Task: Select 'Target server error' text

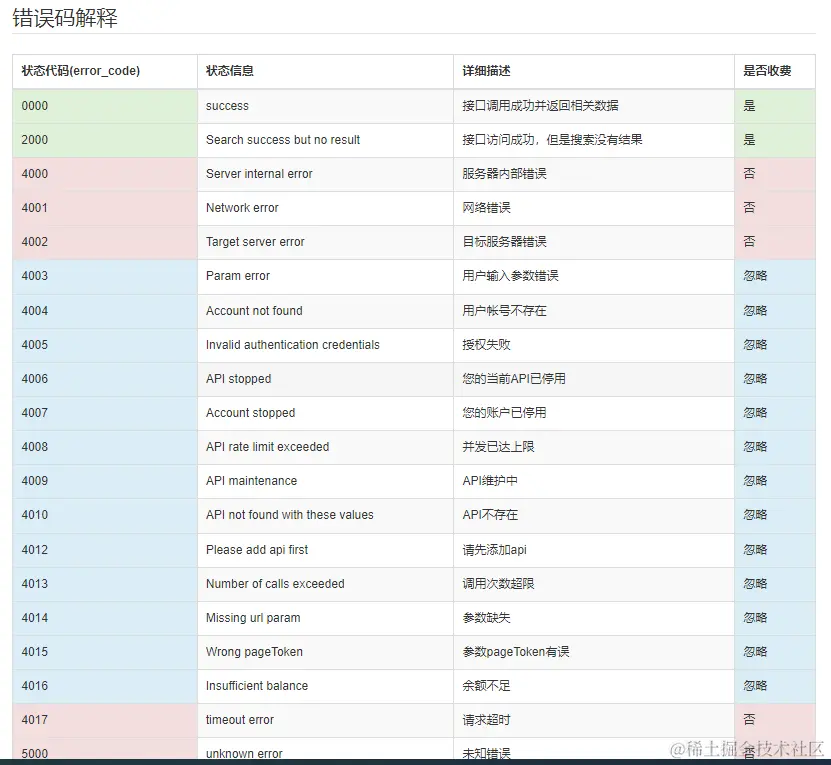Action: tap(255, 242)
